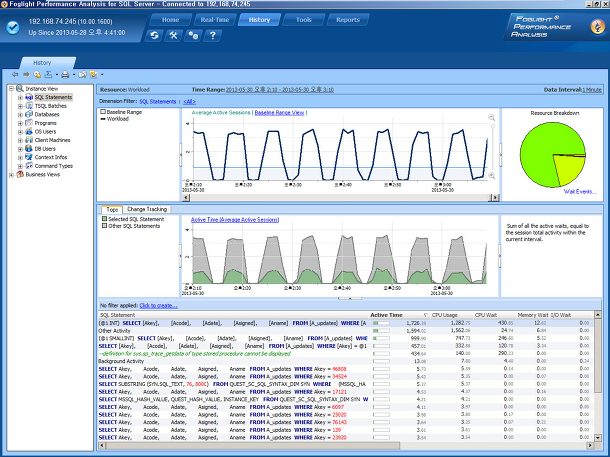Image resolution: width=610 pixels, height=457 pixels.
Task: Click the yellow notes toolbar icon
Action: [x=93, y=74]
